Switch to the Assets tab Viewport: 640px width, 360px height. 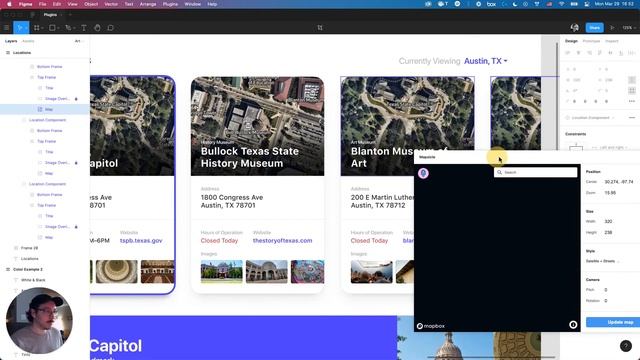coord(28,41)
